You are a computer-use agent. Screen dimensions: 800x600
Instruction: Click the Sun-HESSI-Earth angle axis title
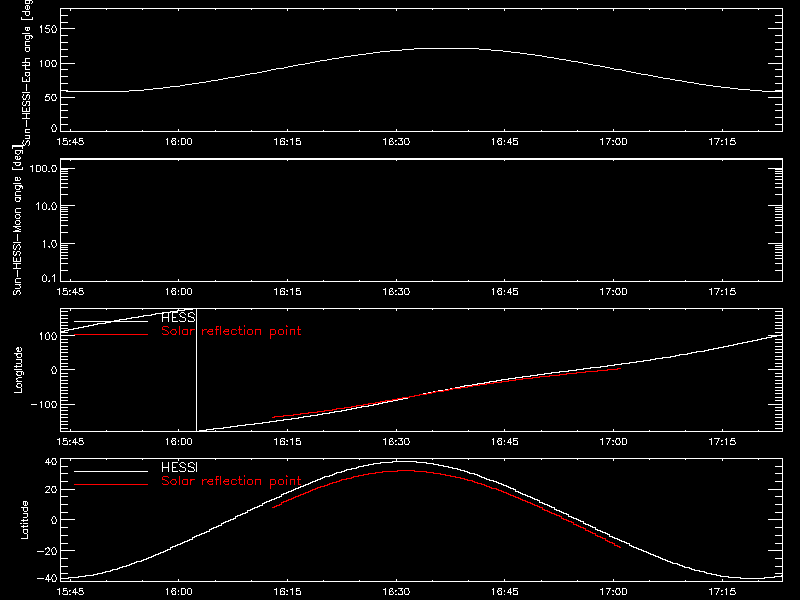(x=26, y=73)
